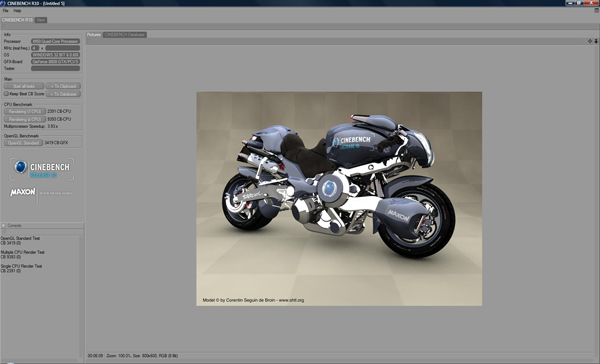The height and width of the screenshot is (364, 600).
Task: Click the zoom arrow icon in picture viewer
Action: tap(596, 41)
